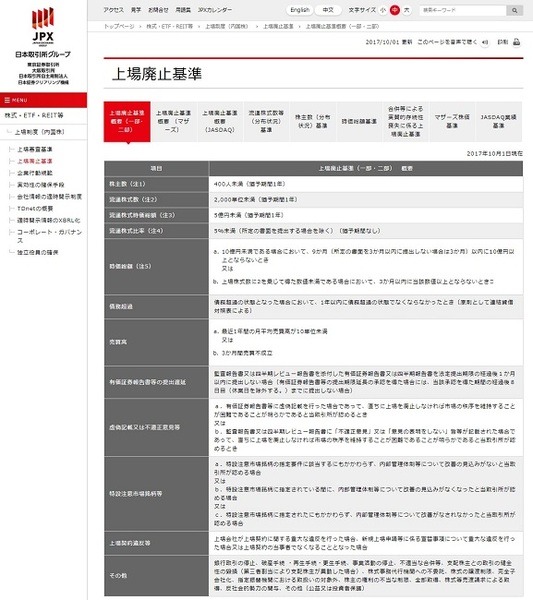
Task: Open 株式・ETF・REIT等 in sidebar
Action: click(x=34, y=115)
